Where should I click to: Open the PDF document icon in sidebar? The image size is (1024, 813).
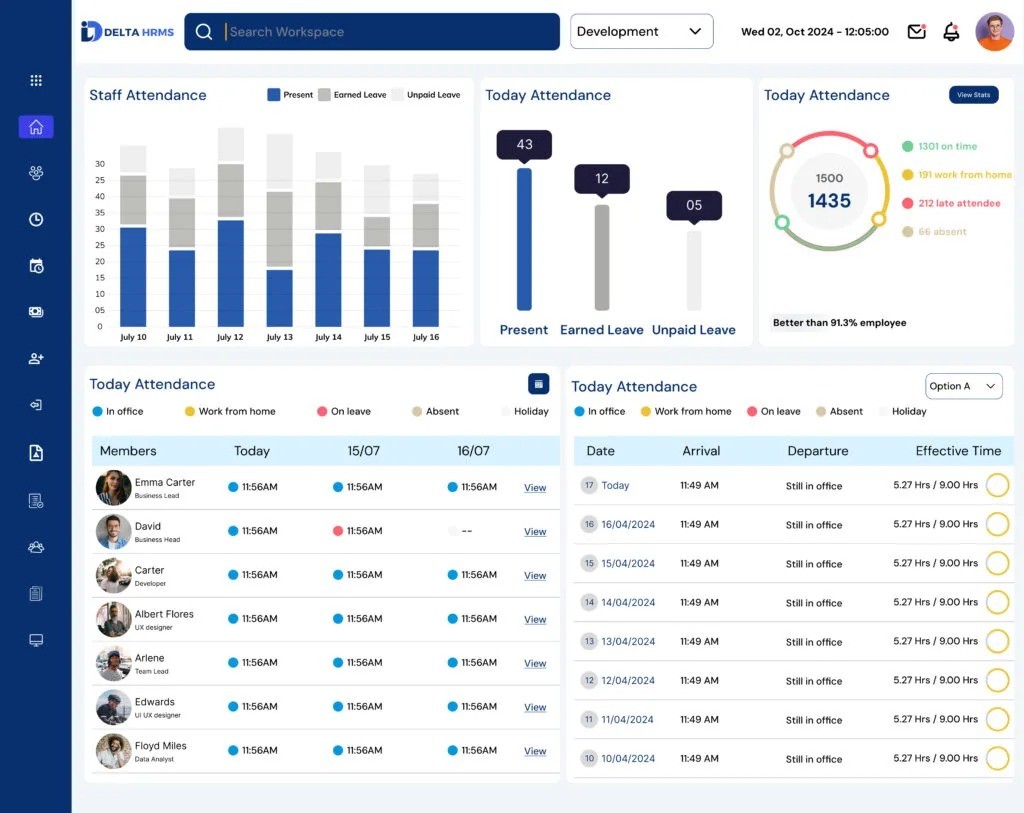[36, 453]
